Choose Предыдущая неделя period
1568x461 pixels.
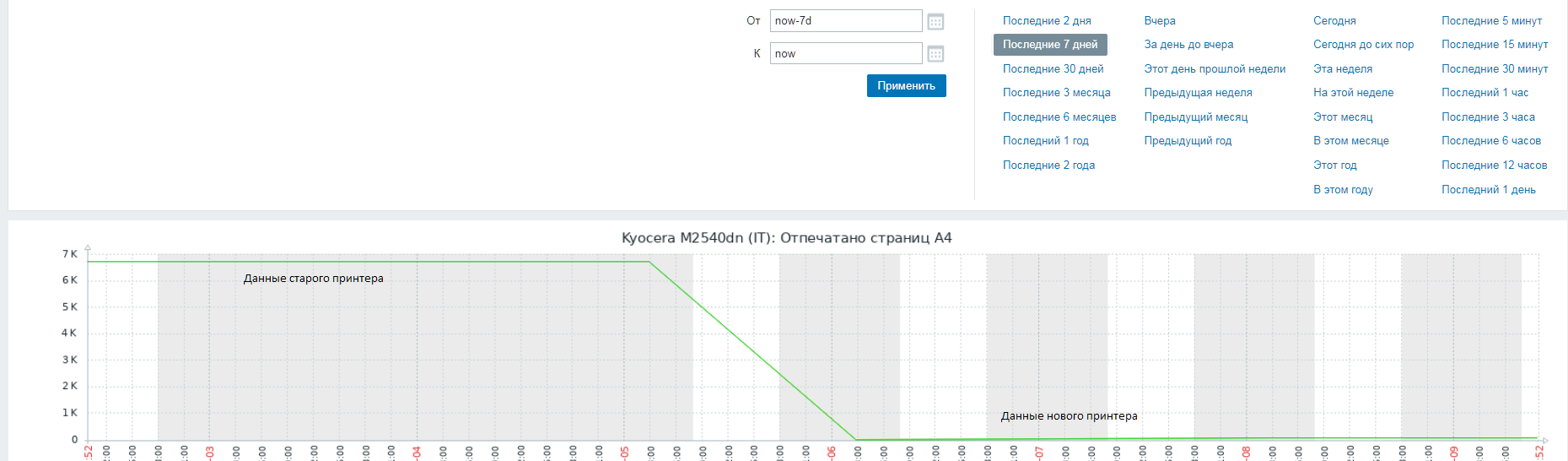coord(1198,93)
